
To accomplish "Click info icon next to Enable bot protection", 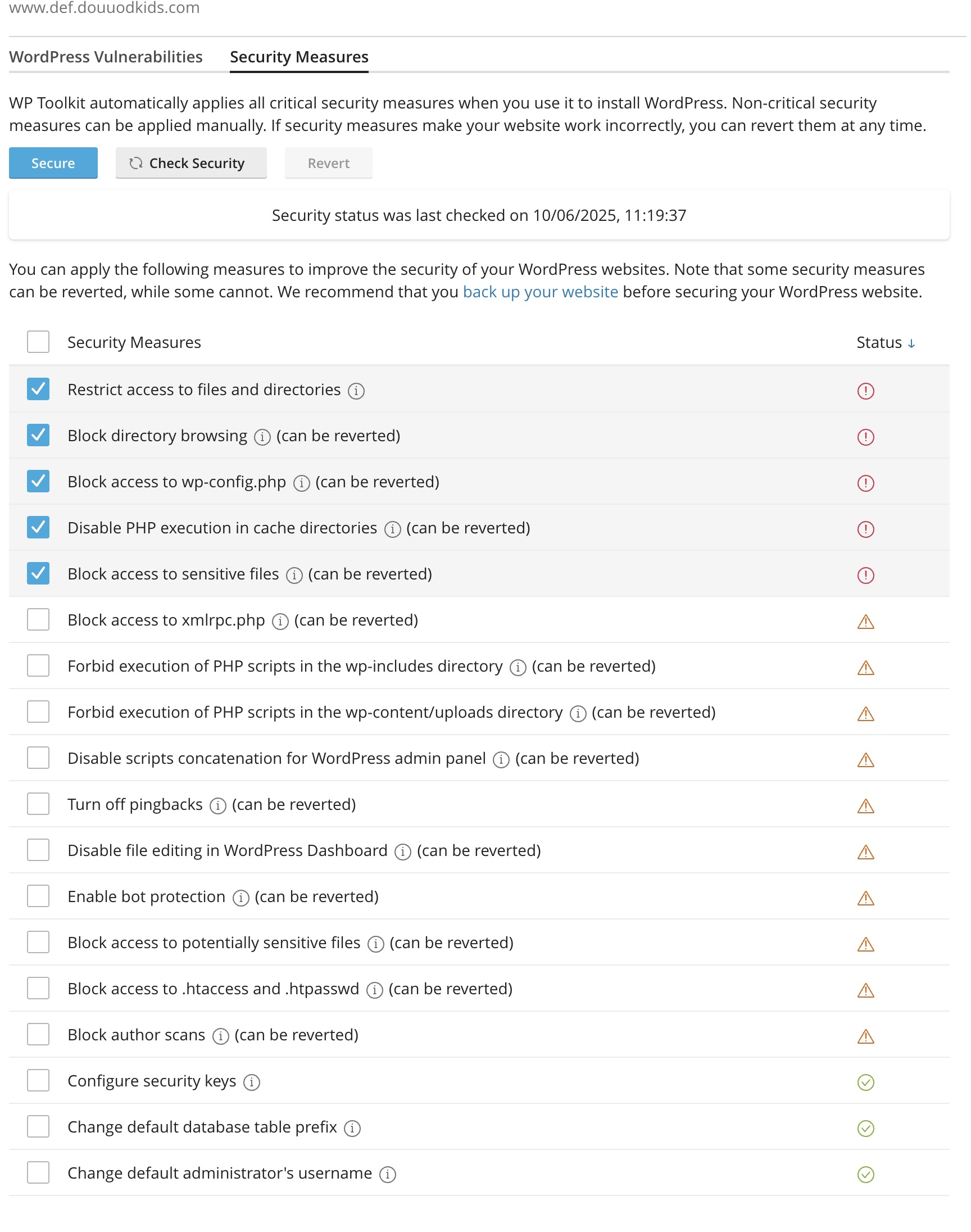I will (x=241, y=898).
